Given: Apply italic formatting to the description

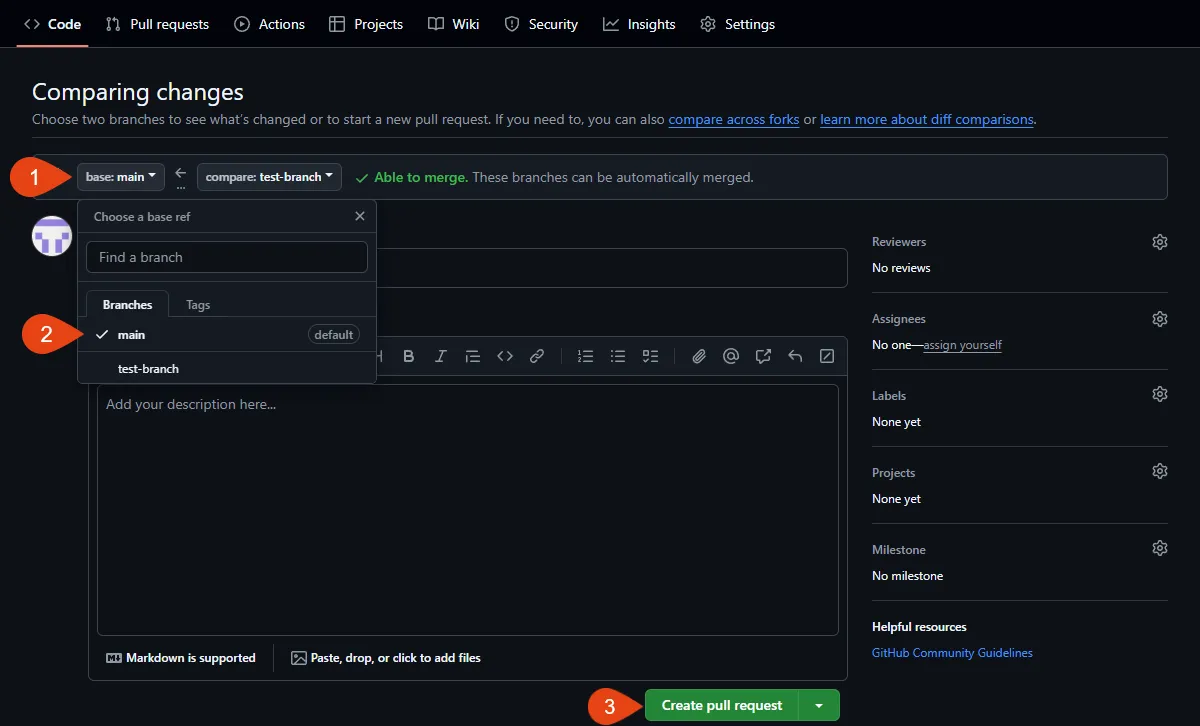Looking at the screenshot, I should coord(440,355).
